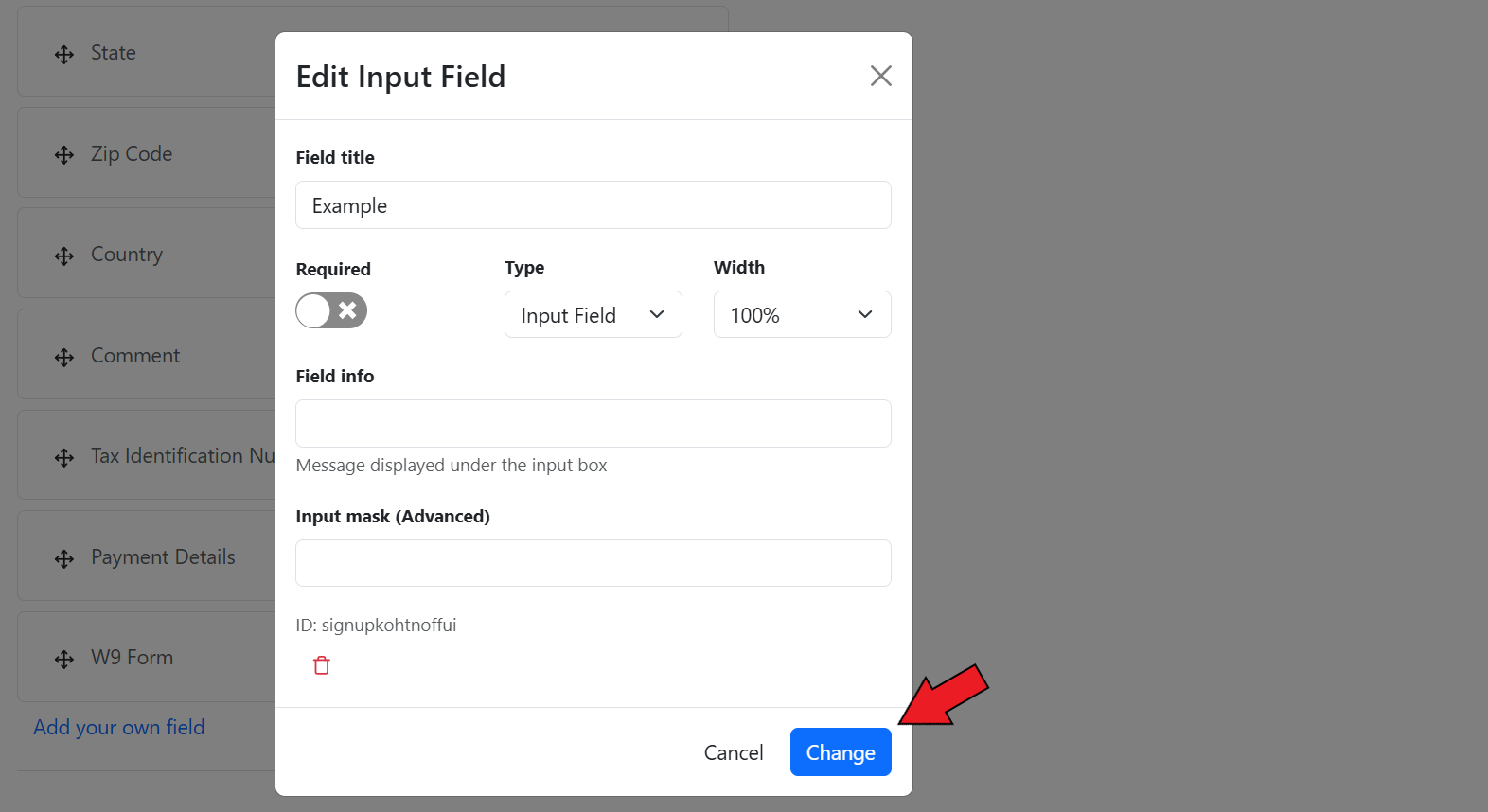Focus the Field info input box
The width and height of the screenshot is (1488, 812).
[x=593, y=423]
